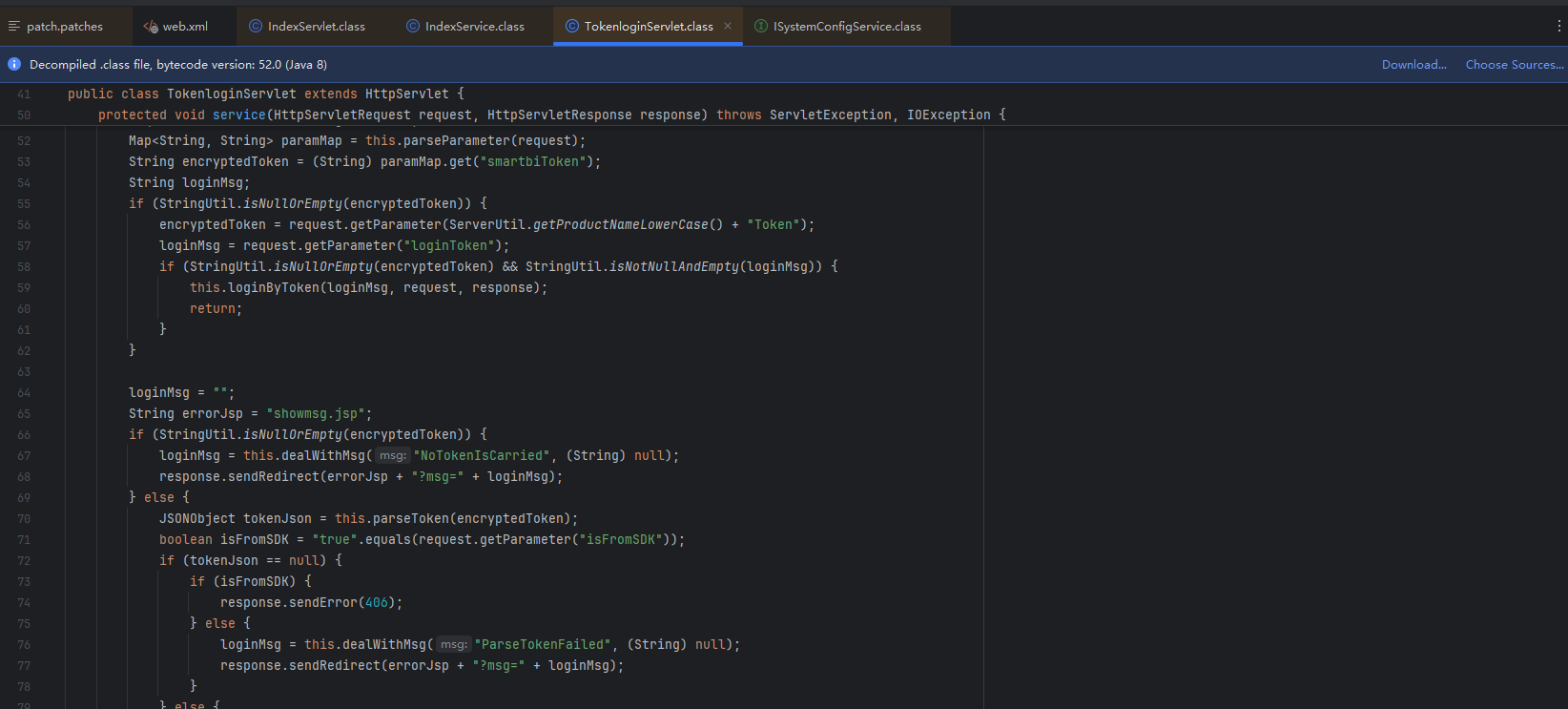The width and height of the screenshot is (1568, 709).
Task: Switch to the IndexService.class tab
Action: tap(466, 26)
